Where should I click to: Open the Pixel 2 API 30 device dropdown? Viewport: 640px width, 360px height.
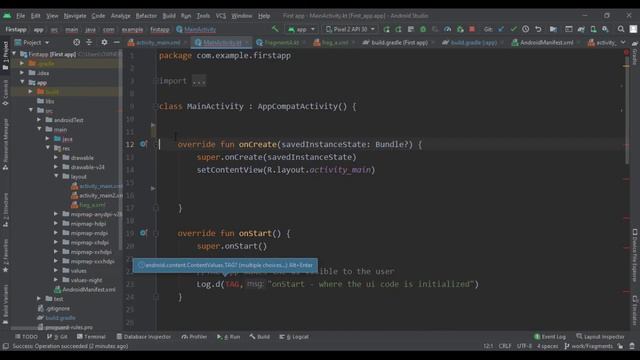350,29
